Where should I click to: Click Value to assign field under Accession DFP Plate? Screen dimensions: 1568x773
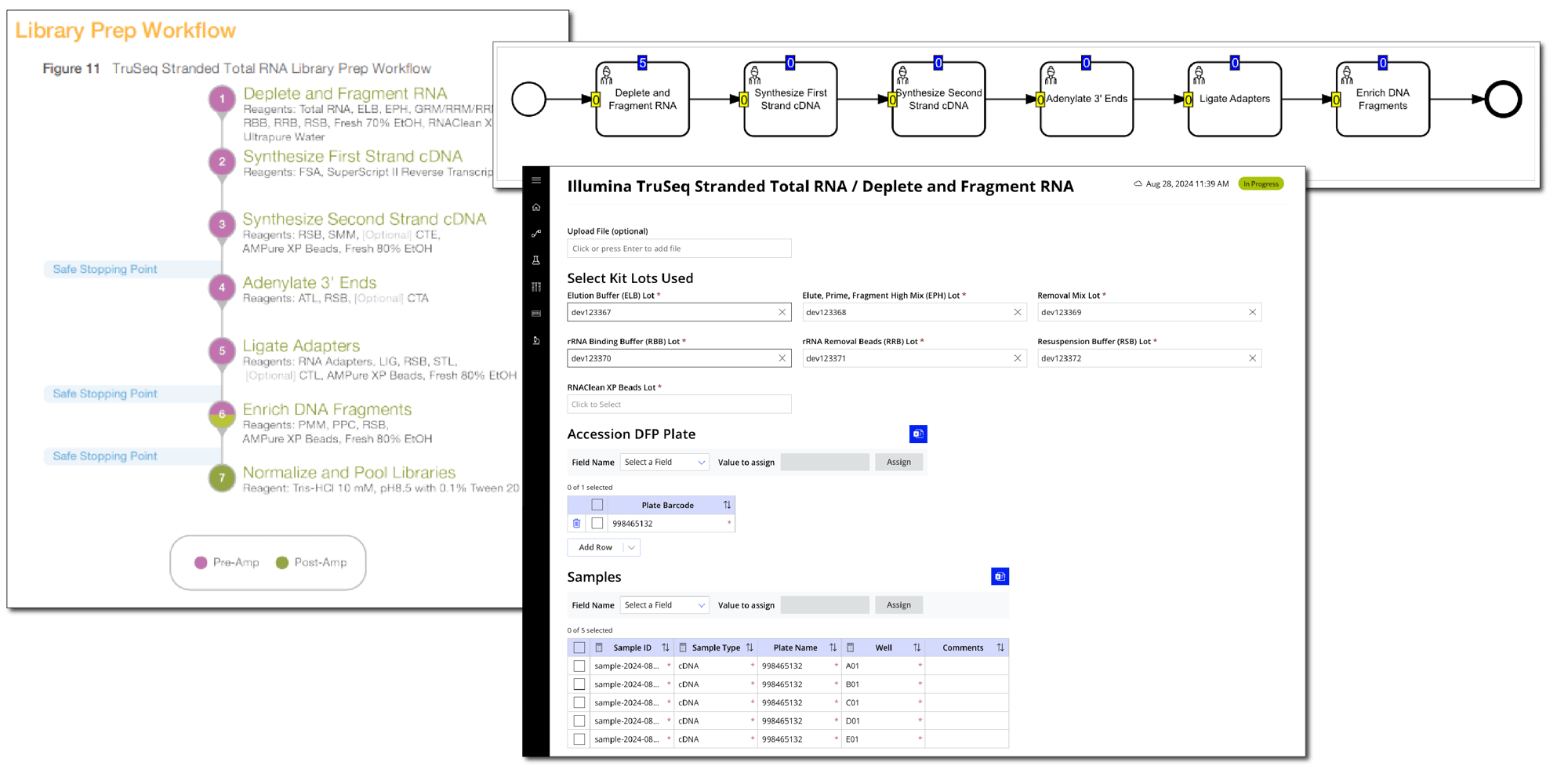(x=825, y=463)
